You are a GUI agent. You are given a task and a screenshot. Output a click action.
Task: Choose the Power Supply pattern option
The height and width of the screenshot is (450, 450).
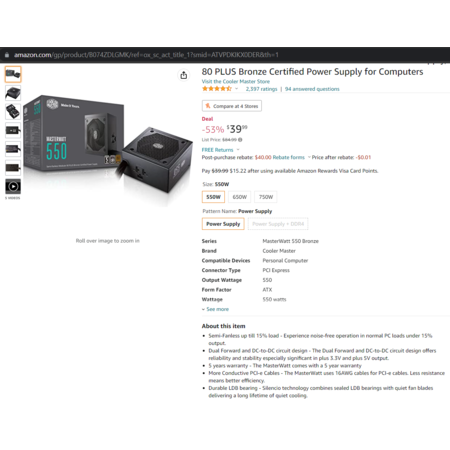click(223, 224)
